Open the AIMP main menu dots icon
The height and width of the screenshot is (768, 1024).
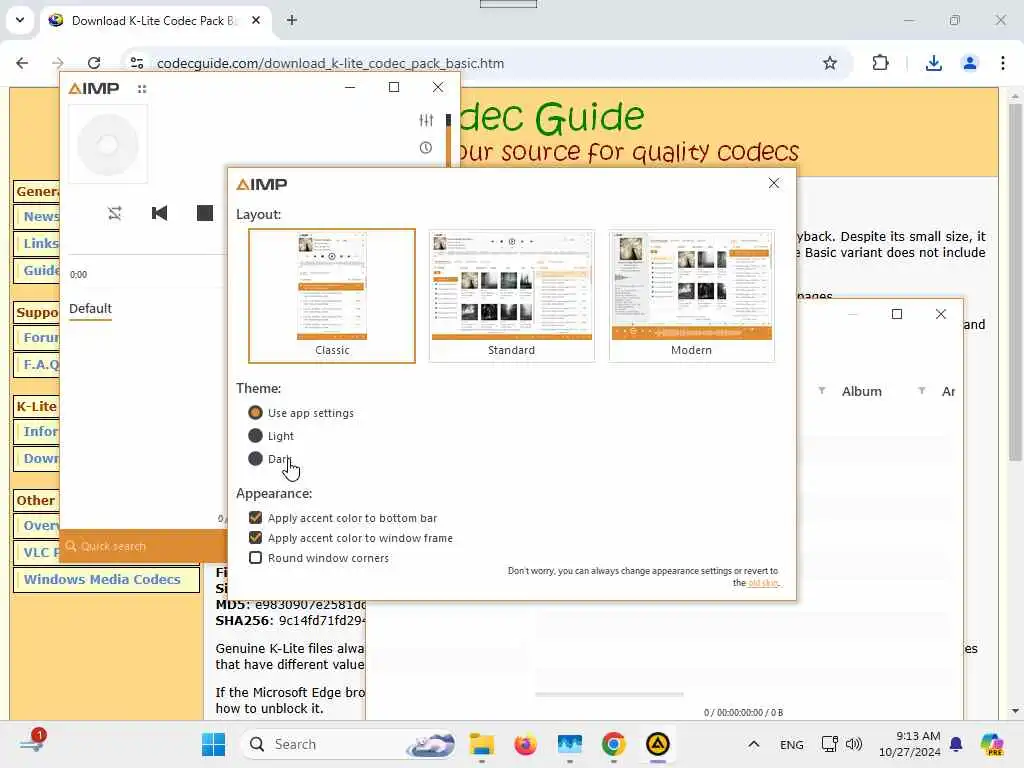click(142, 89)
